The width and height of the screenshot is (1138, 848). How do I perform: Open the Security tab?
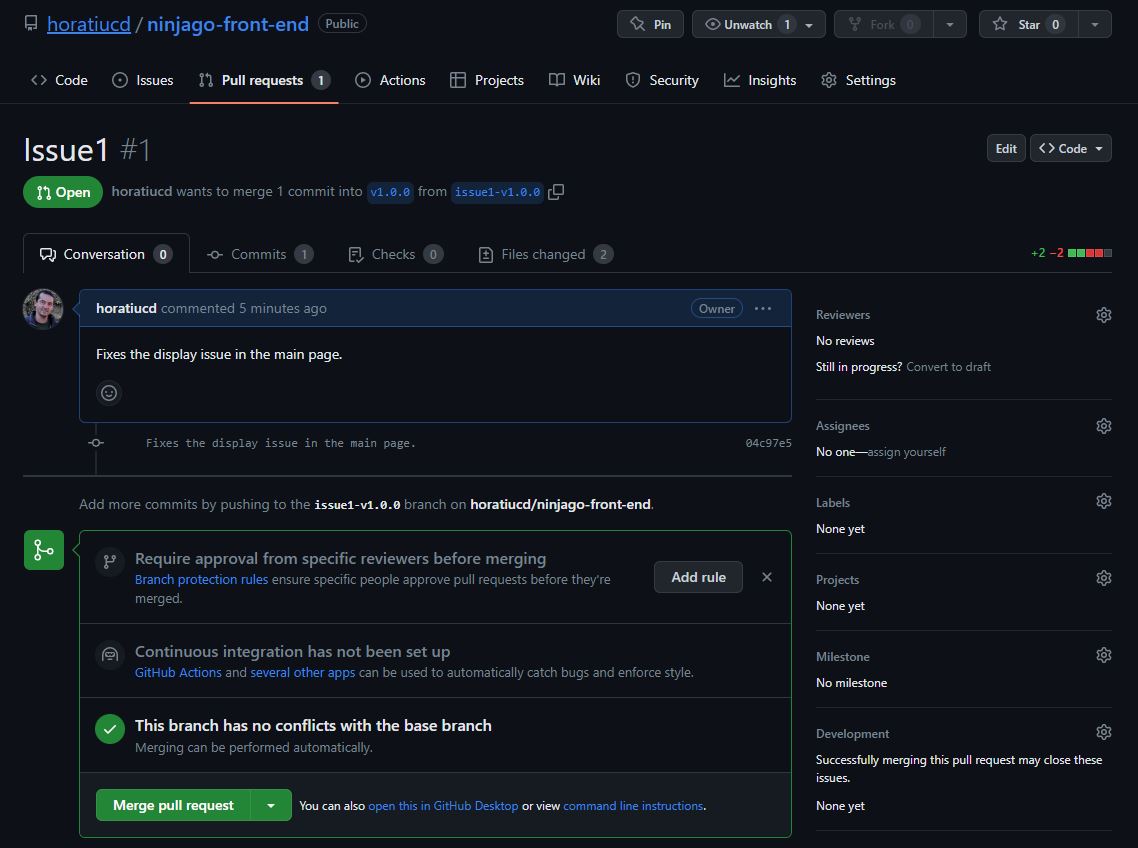tap(662, 80)
